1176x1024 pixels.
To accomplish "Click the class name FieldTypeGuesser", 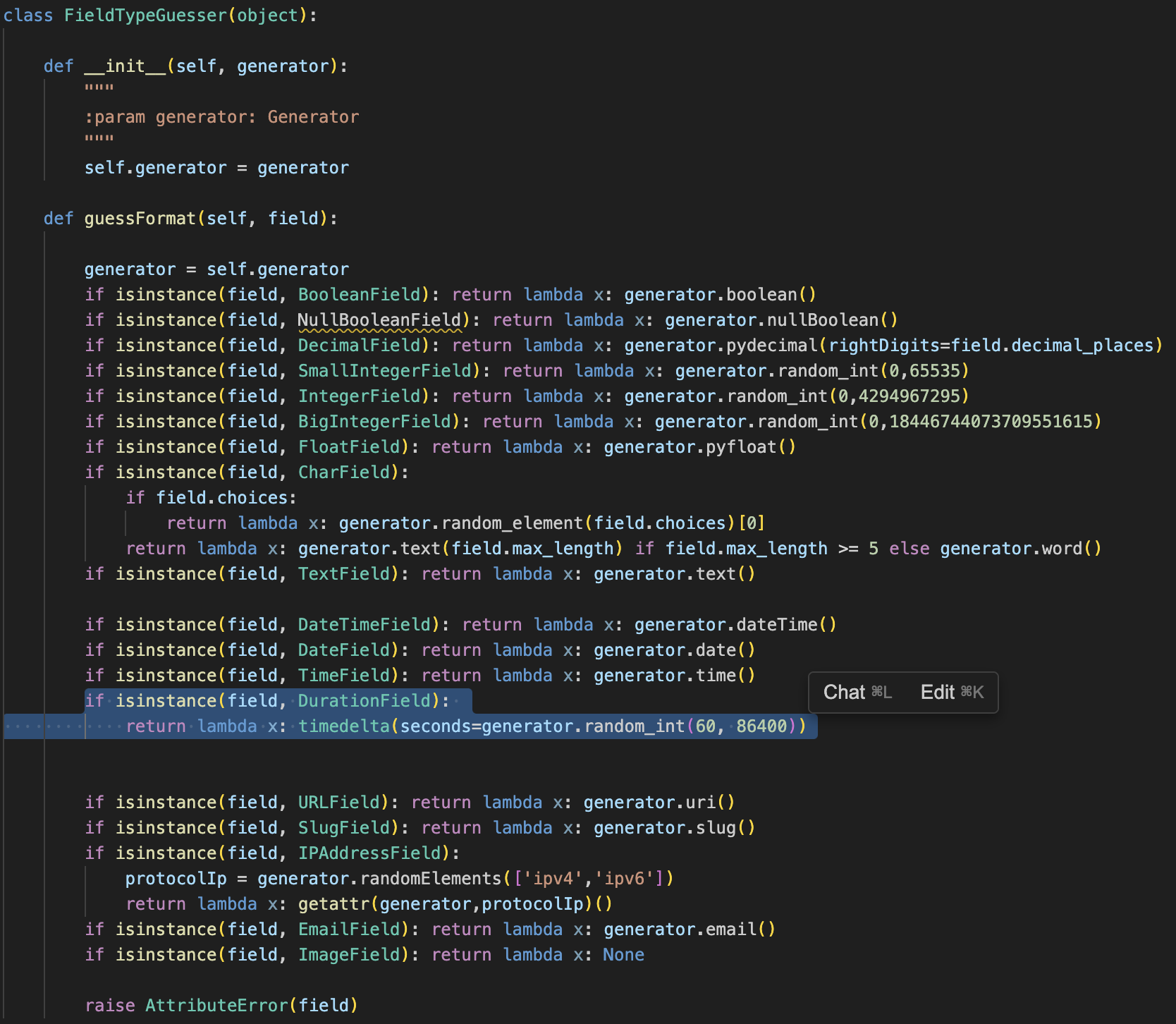I will pyautogui.click(x=146, y=16).
